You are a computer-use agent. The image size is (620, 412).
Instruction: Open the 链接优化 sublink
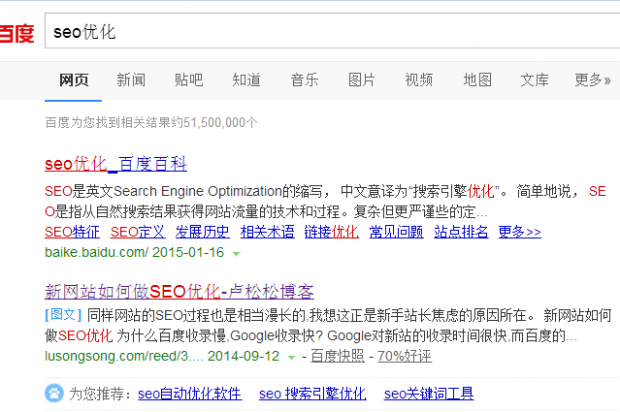point(331,232)
